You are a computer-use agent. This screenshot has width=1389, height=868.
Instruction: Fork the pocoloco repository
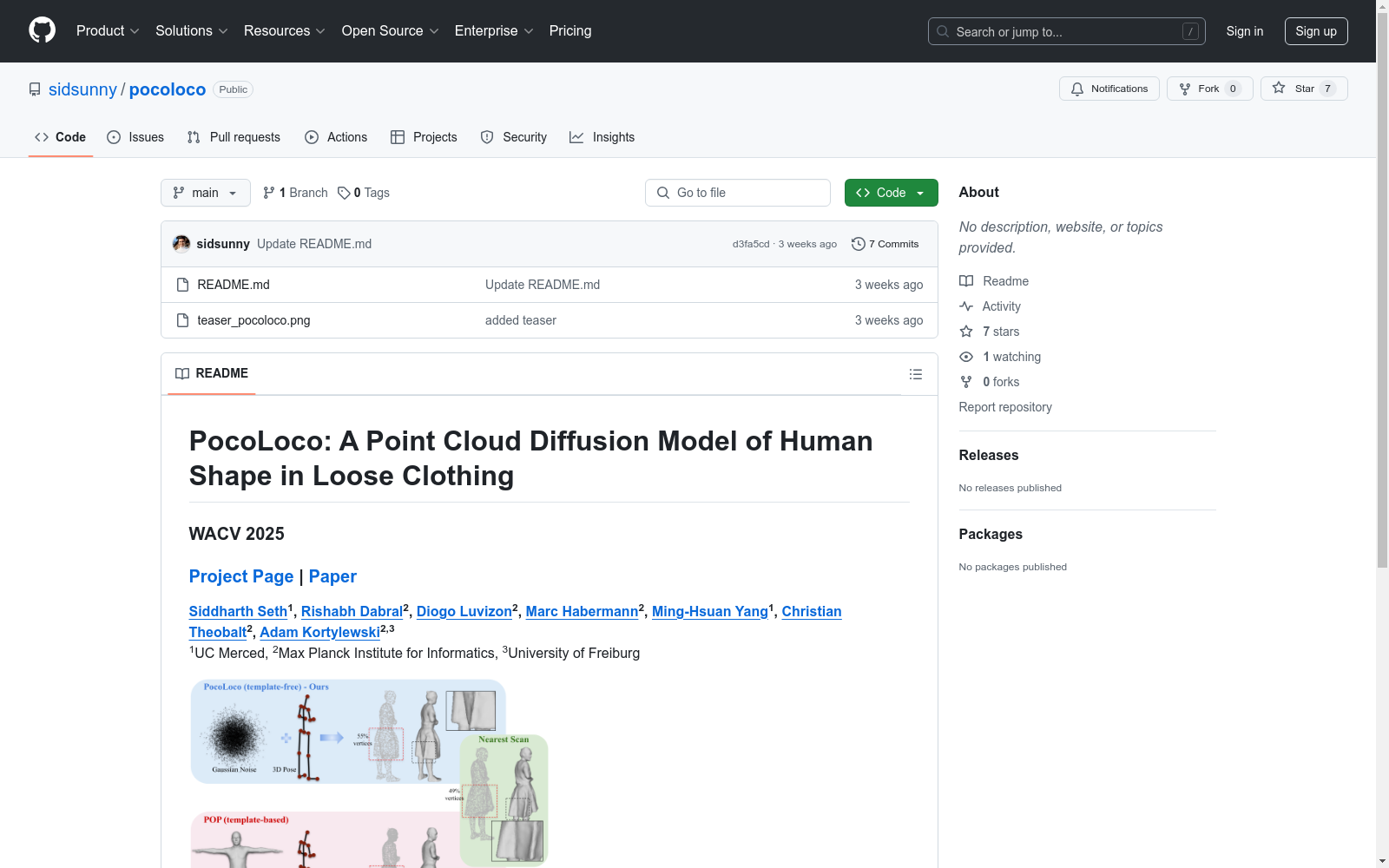(x=1209, y=89)
